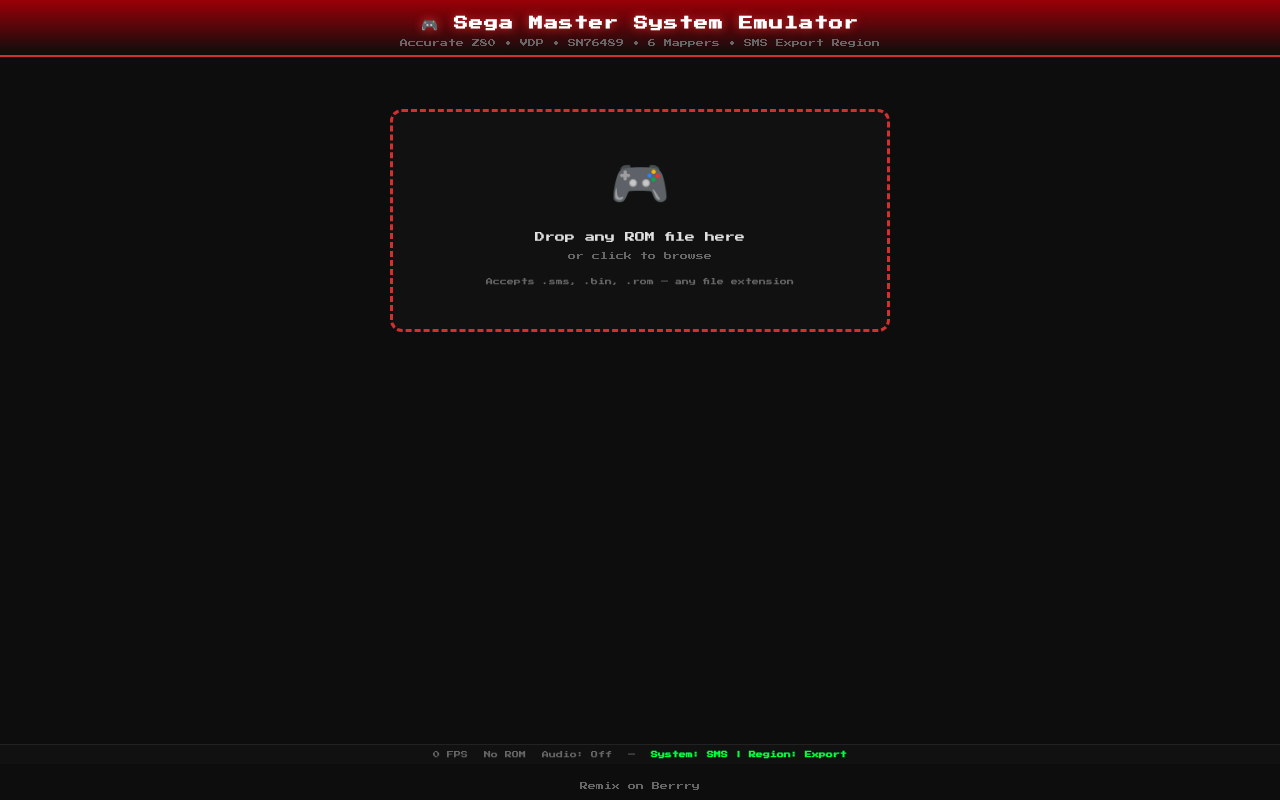
Task: Click the '0 FPS' status indicator
Action: pos(450,754)
